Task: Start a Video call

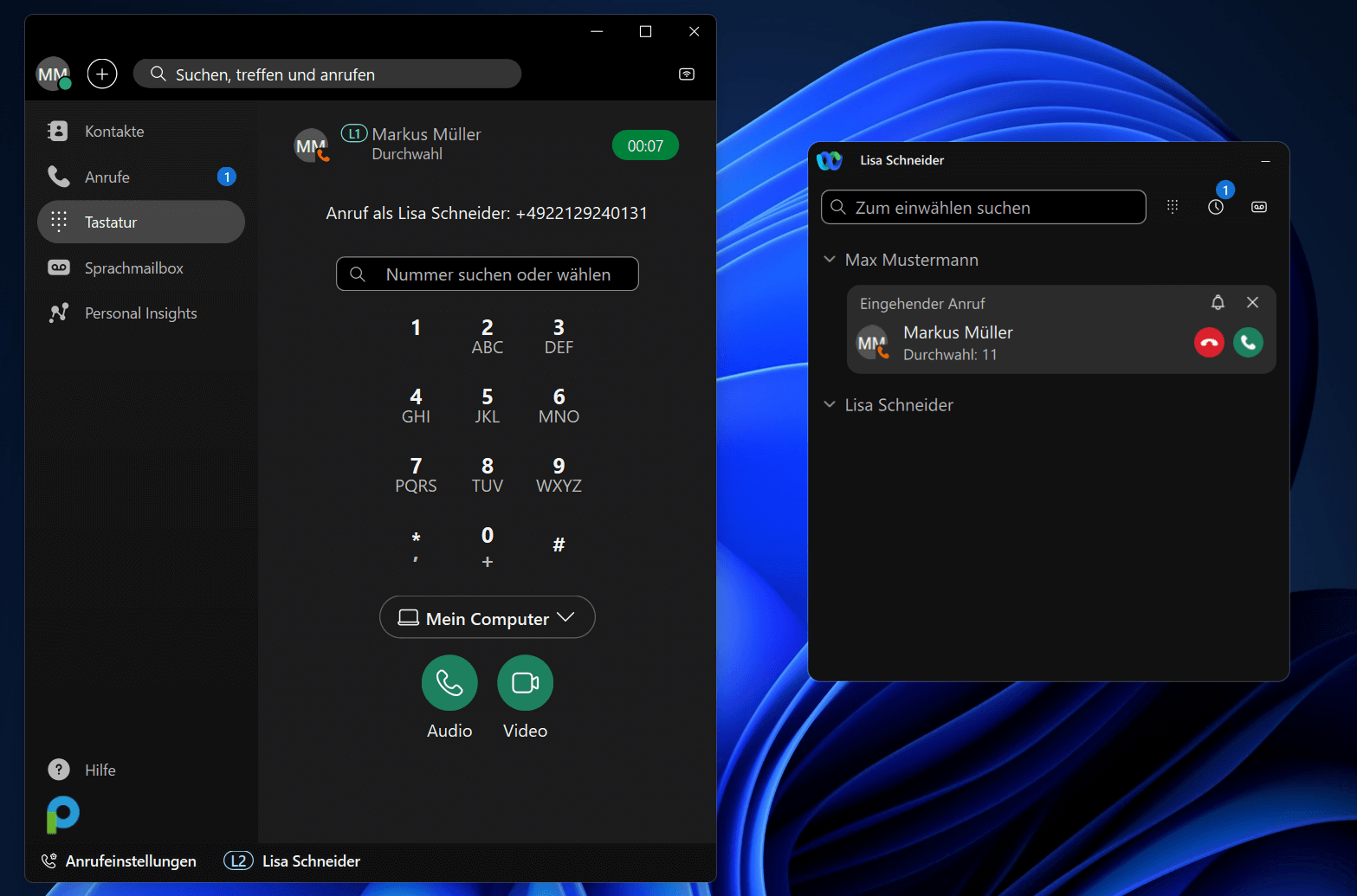Action: click(525, 683)
